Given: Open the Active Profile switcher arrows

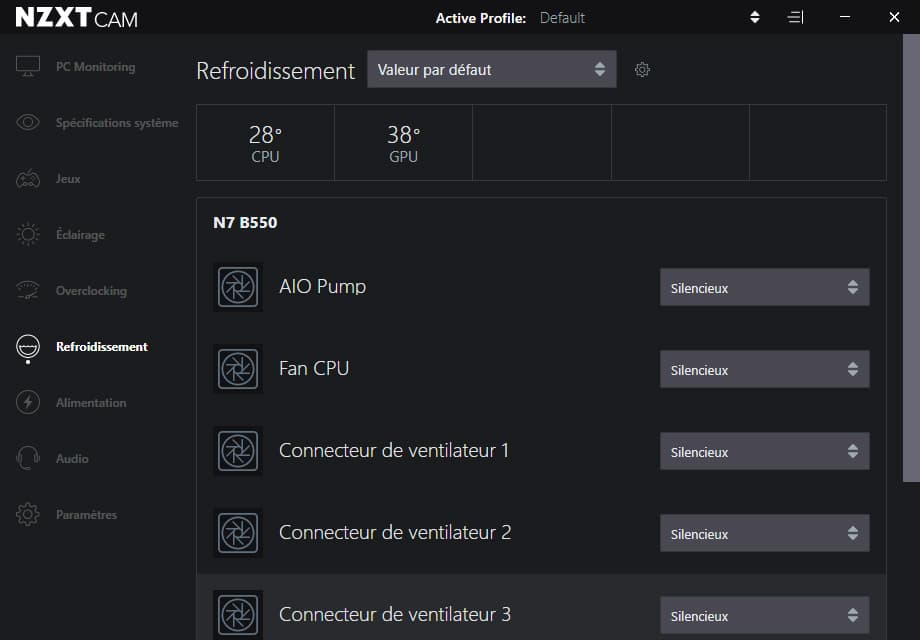Looking at the screenshot, I should pyautogui.click(x=755, y=18).
